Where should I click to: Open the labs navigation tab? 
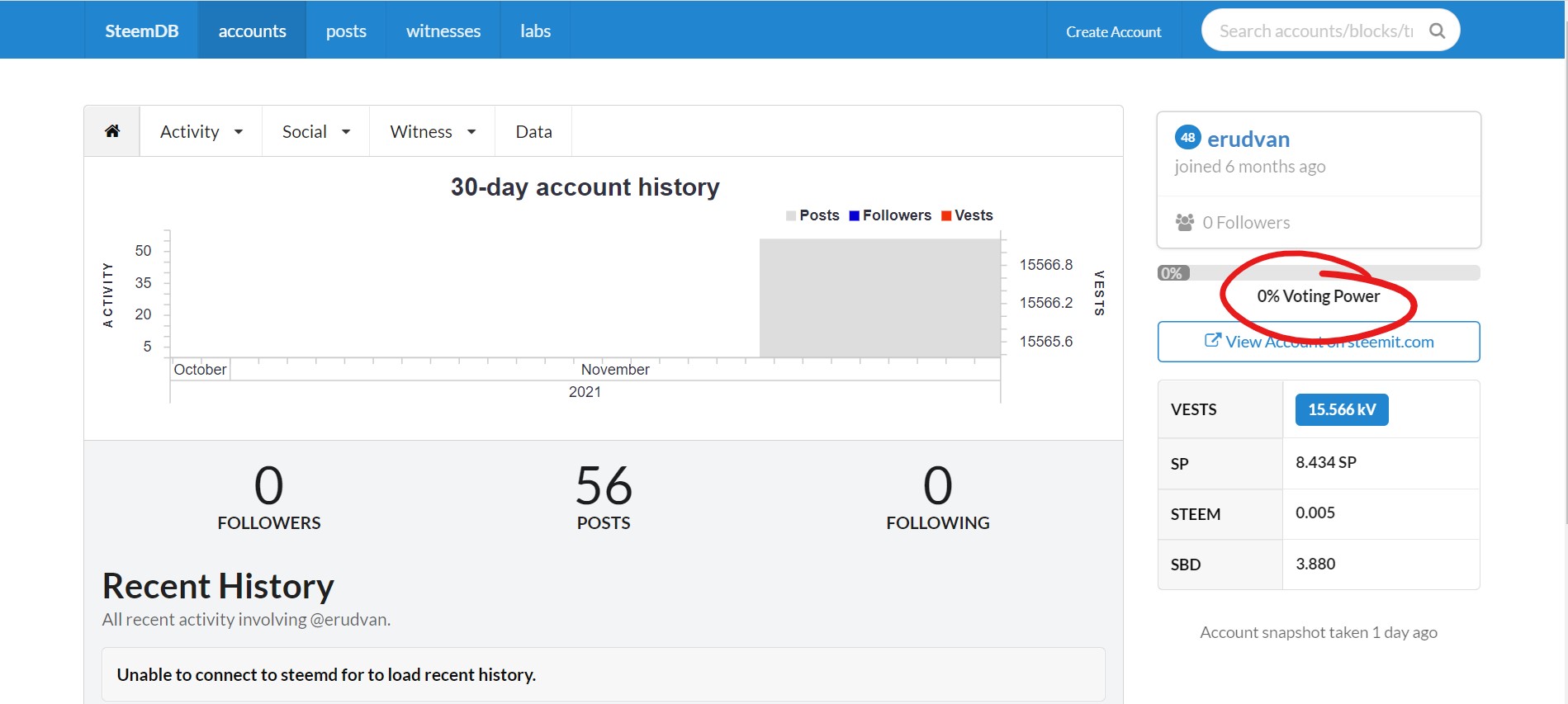pyautogui.click(x=535, y=31)
